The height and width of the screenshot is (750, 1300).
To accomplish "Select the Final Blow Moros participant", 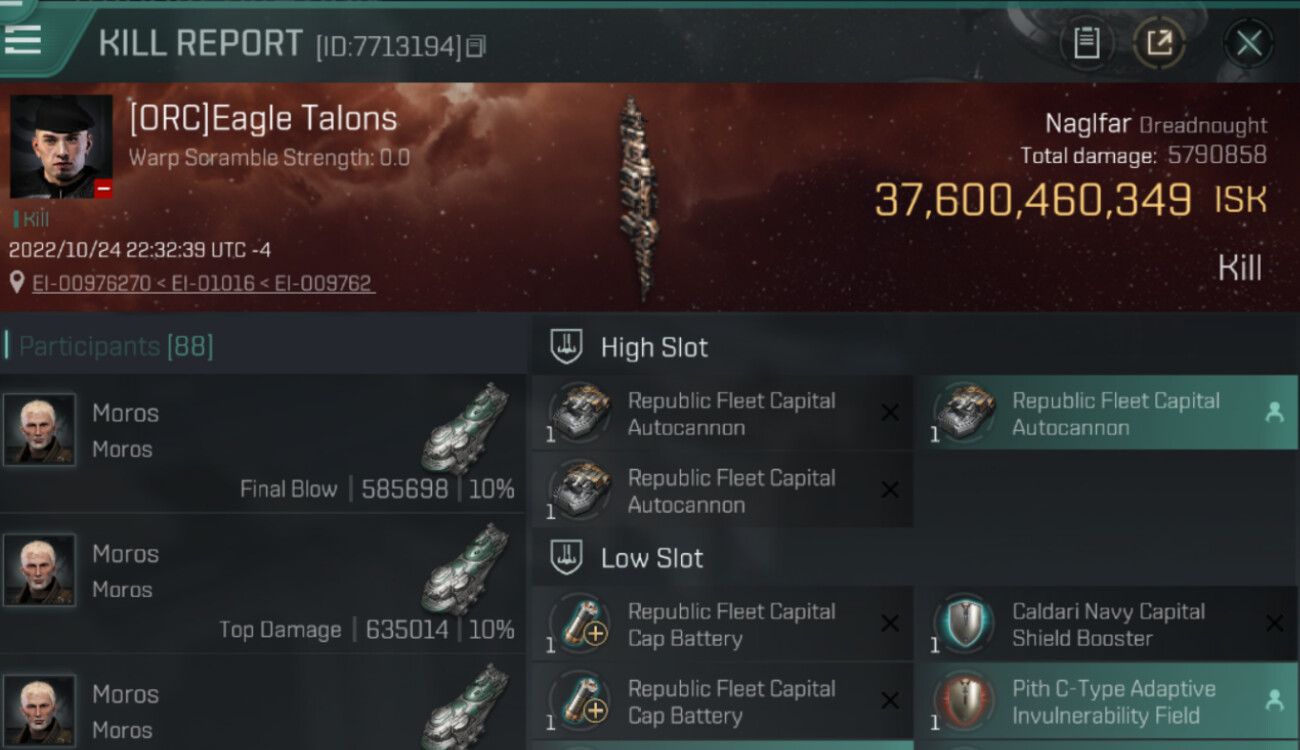I will click(x=262, y=443).
